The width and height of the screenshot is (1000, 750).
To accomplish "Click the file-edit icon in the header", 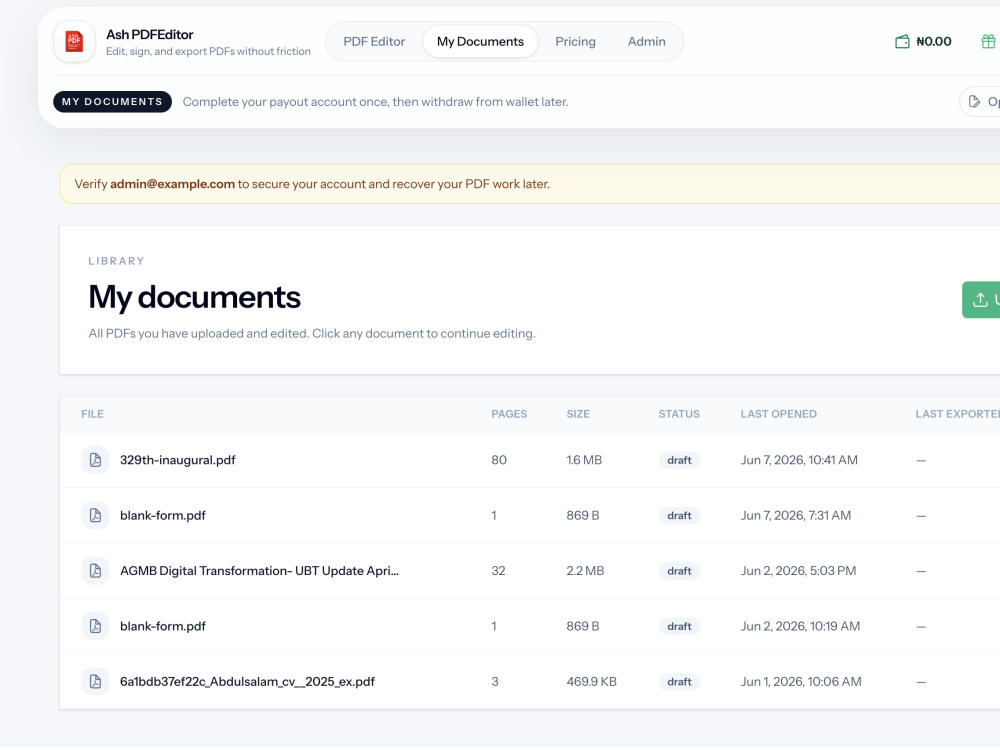I will pyautogui.click(x=974, y=101).
